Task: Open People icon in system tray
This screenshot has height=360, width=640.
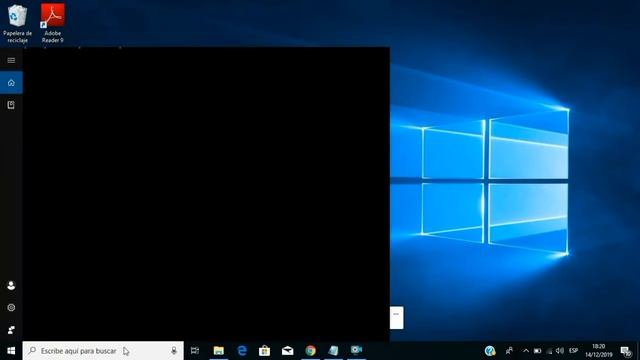Action: [509, 351]
